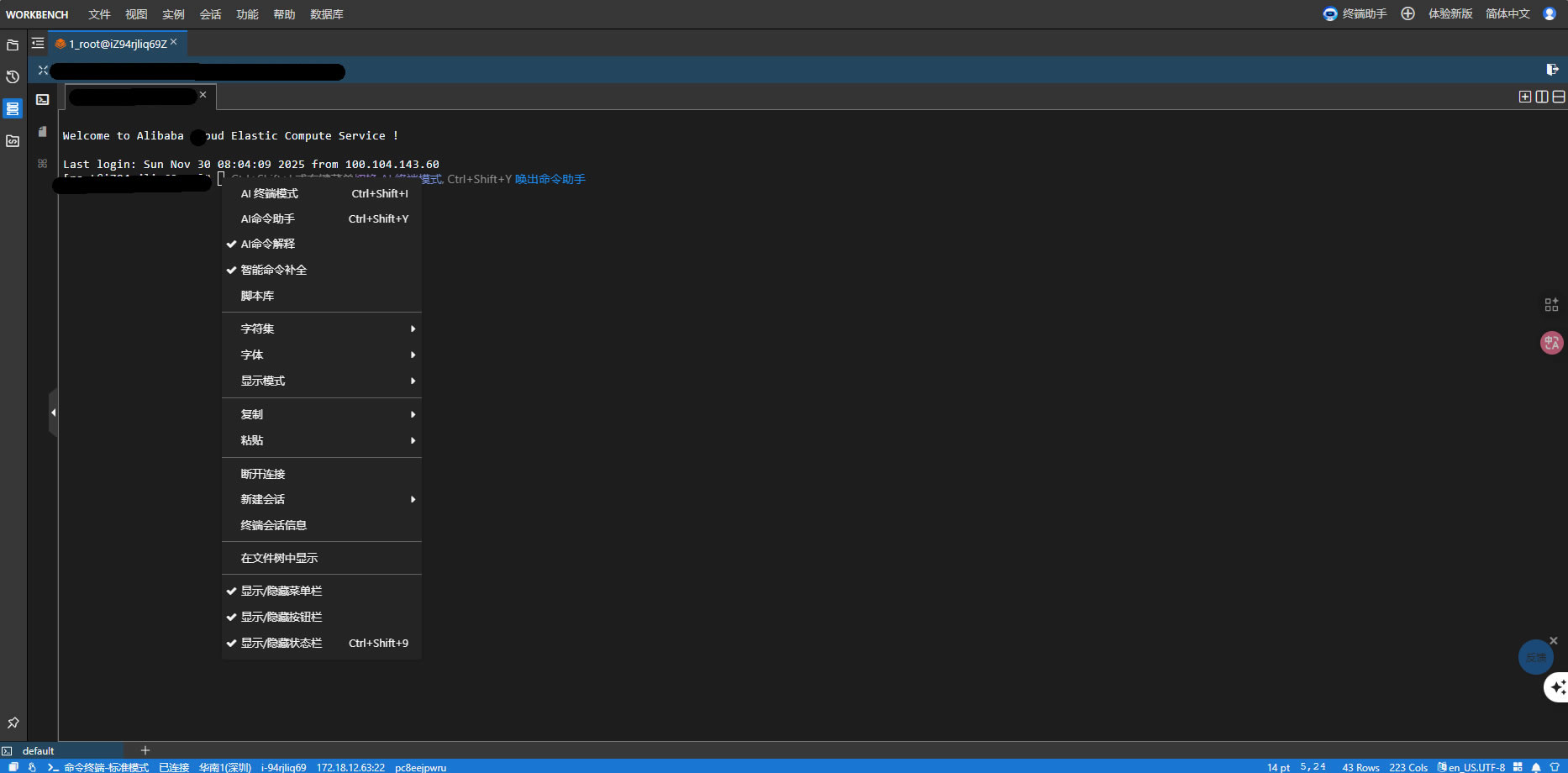The width and height of the screenshot is (1568, 773).
Task: Select the instance list sidebar icon
Action: 13,108
